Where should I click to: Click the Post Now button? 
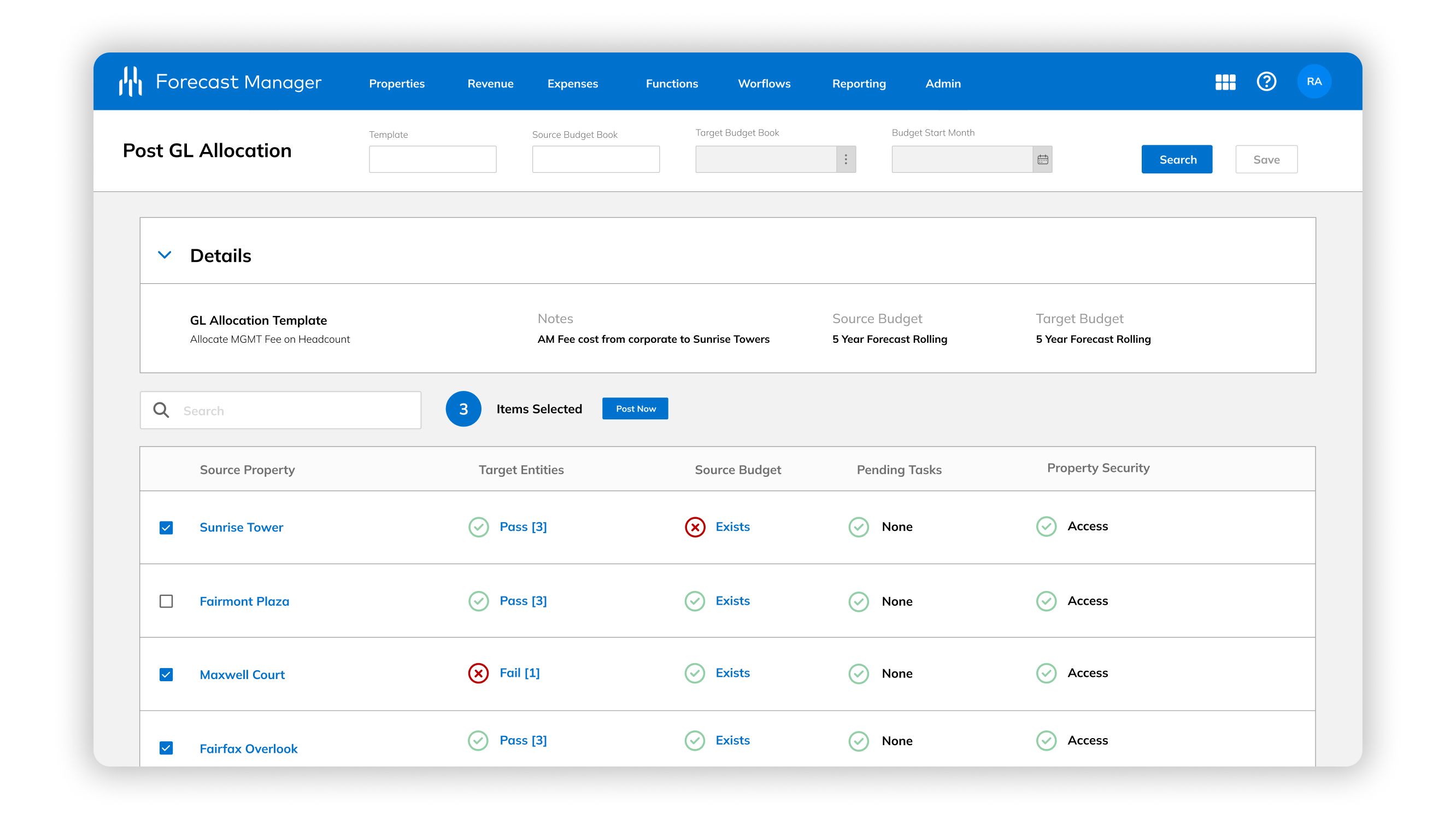point(635,408)
